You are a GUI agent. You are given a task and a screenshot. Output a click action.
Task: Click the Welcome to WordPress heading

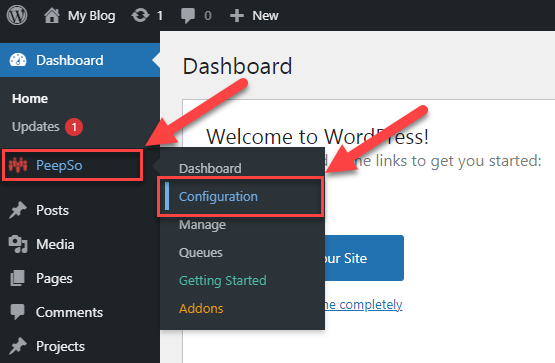[317, 137]
